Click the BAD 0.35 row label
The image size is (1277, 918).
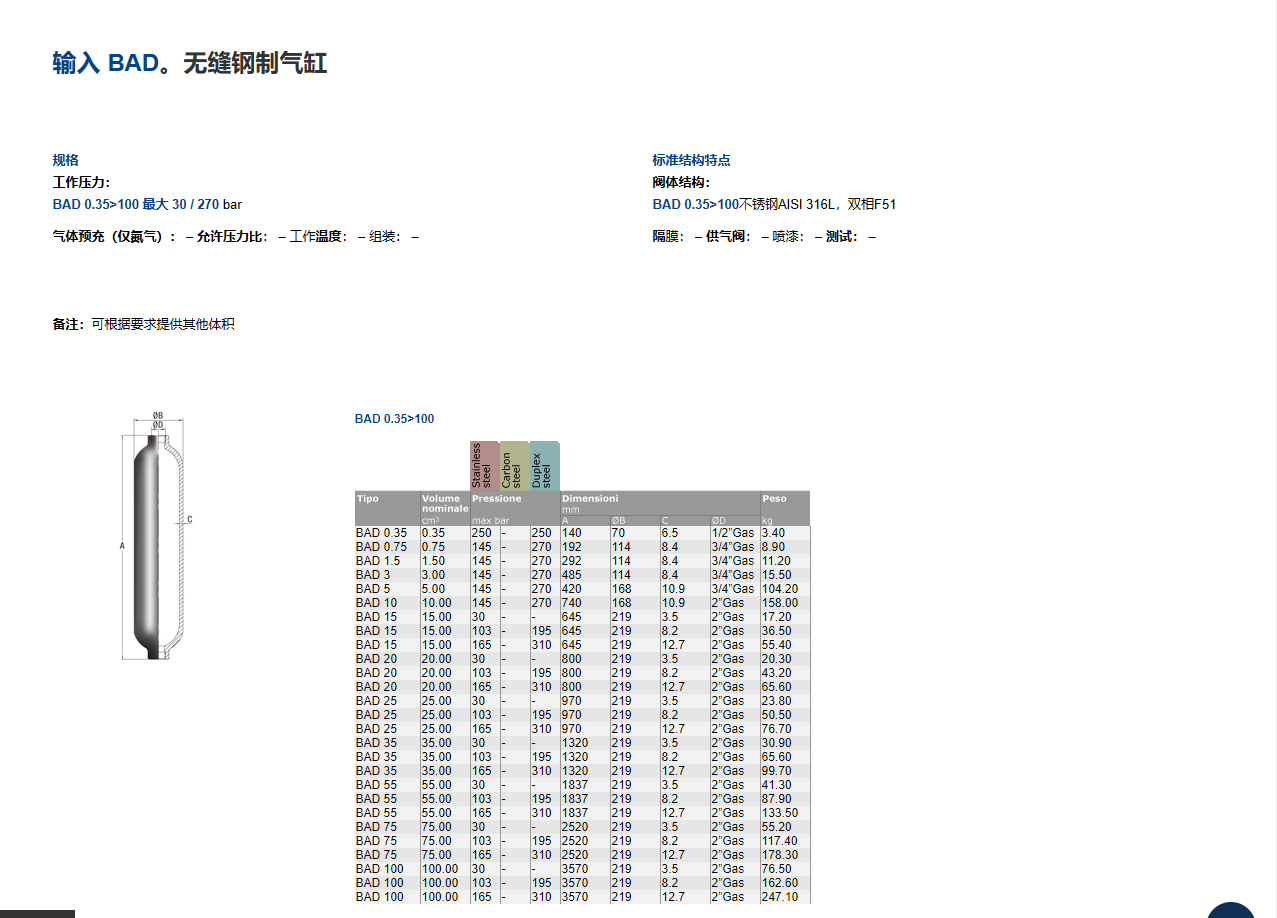(x=381, y=533)
